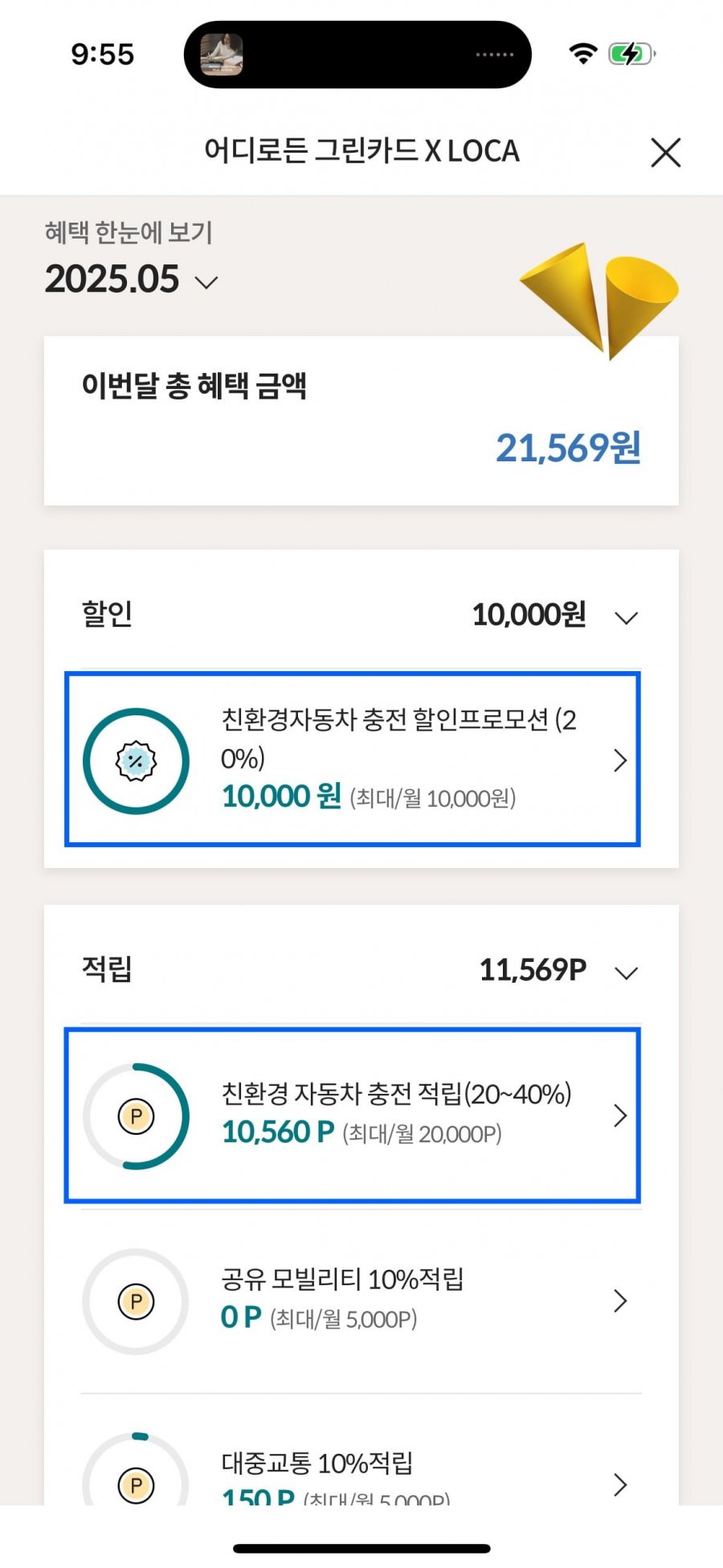Tap the Dynamic Island video thumbnail
Image resolution: width=723 pixels, height=1568 pixels.
[x=221, y=55]
